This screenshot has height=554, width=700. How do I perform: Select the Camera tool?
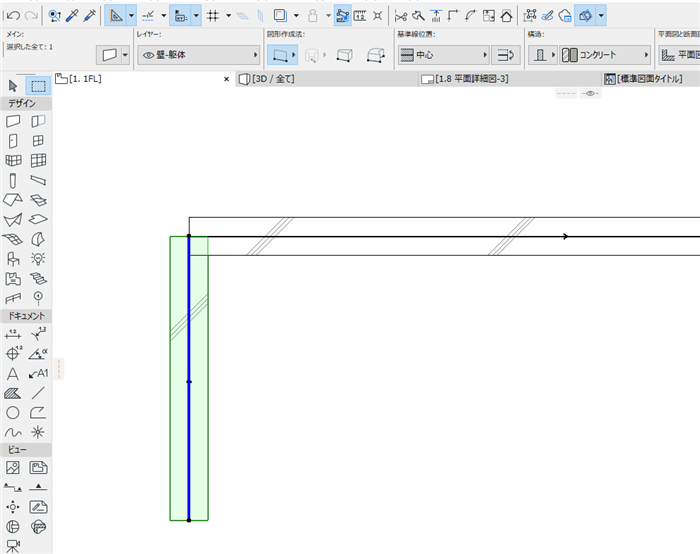click(x=13, y=546)
